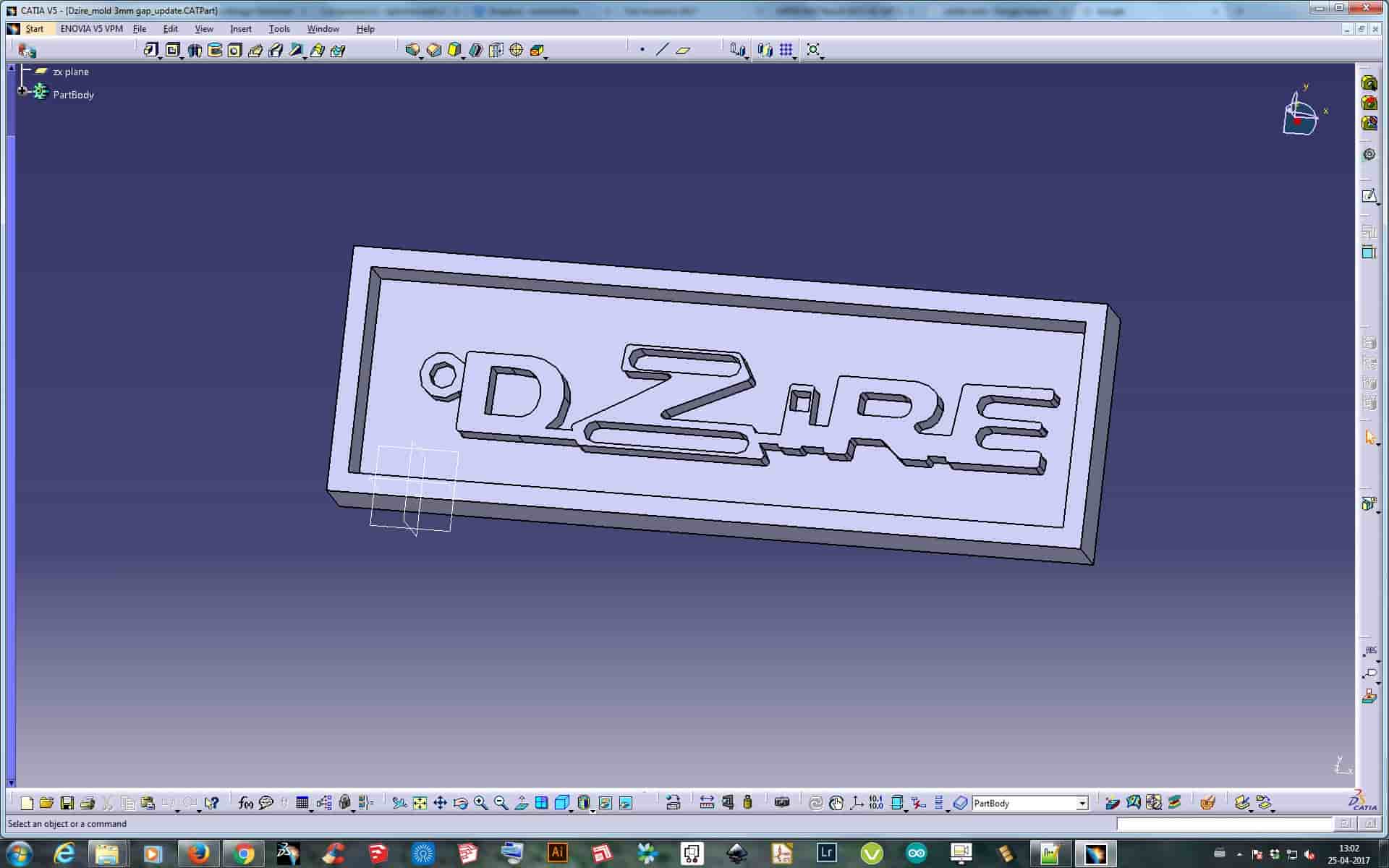
Task: Open the Shading view mode dropdown
Action: (592, 811)
